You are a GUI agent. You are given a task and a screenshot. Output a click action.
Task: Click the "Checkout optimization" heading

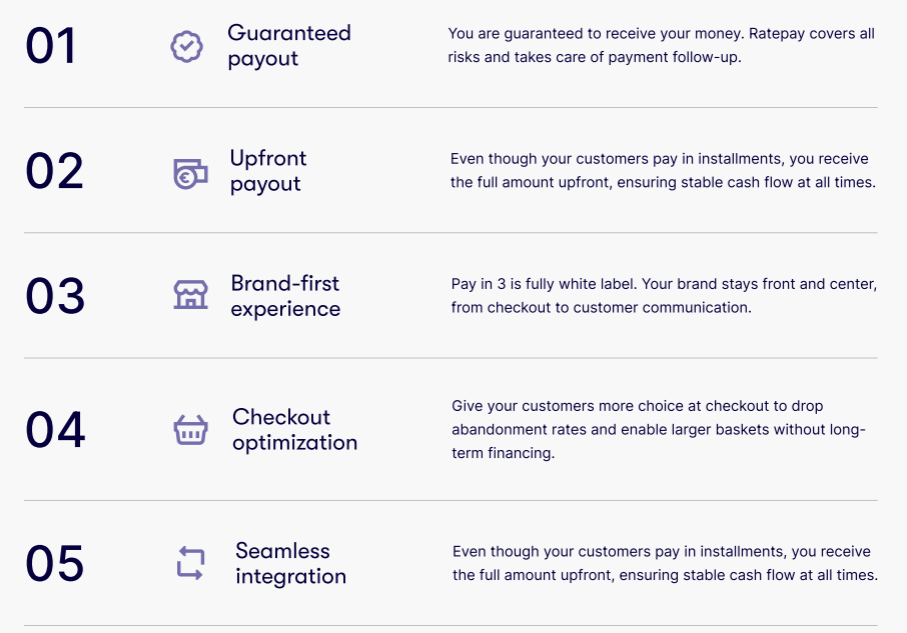click(294, 429)
